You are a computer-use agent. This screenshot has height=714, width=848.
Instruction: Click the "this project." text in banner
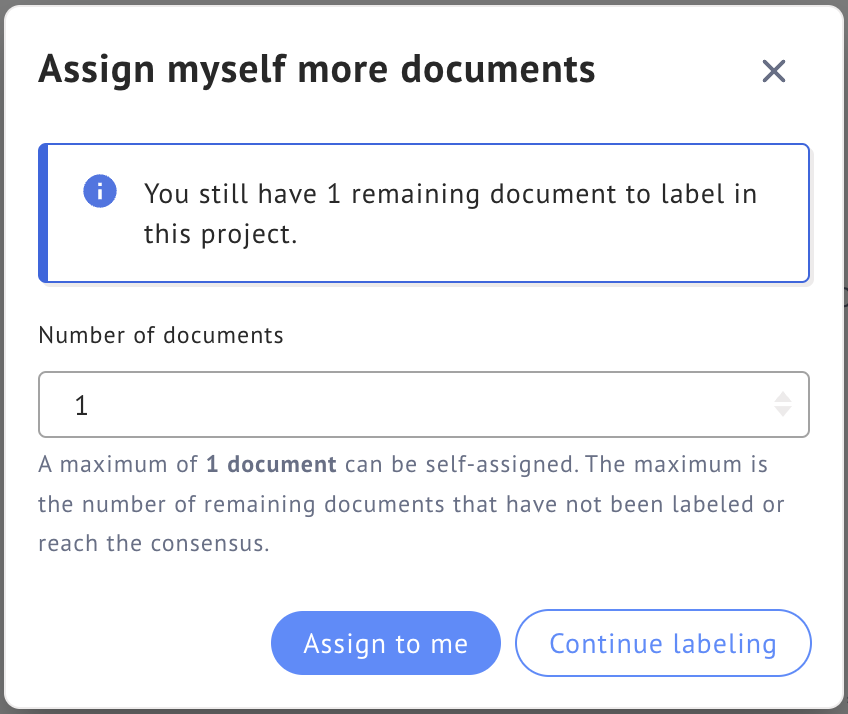pyautogui.click(x=221, y=235)
